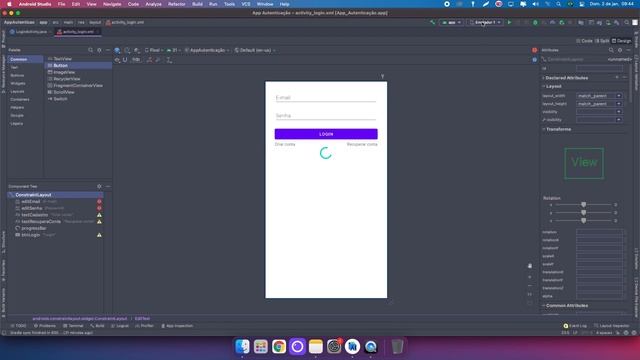
Task: Expand the Common Attributes section
Action: click(566, 305)
